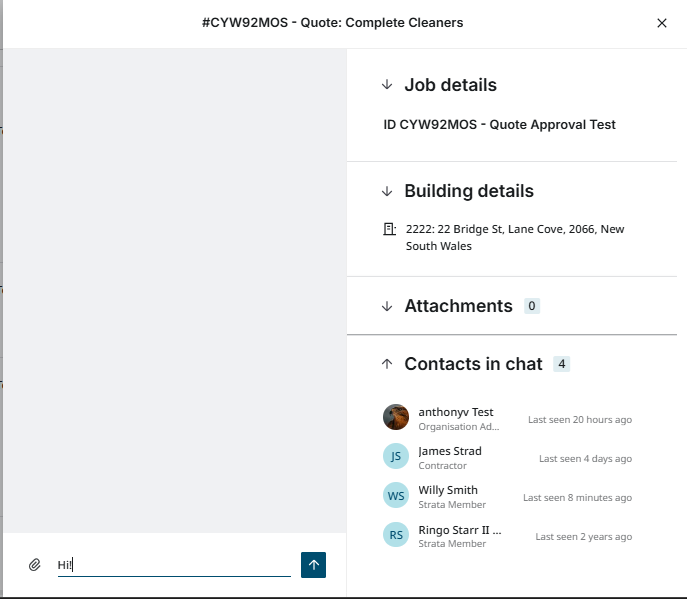Click the paperclip attach file icon
Screen dimensions: 687x599
coord(35,565)
